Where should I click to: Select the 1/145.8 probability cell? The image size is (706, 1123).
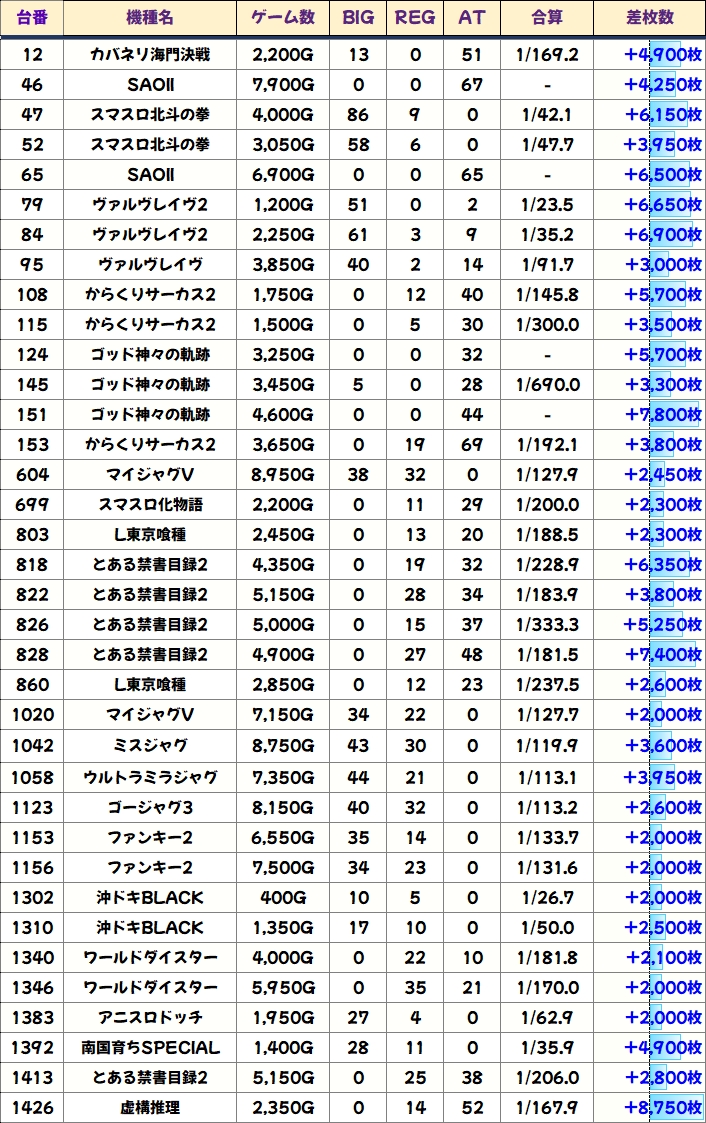click(547, 295)
